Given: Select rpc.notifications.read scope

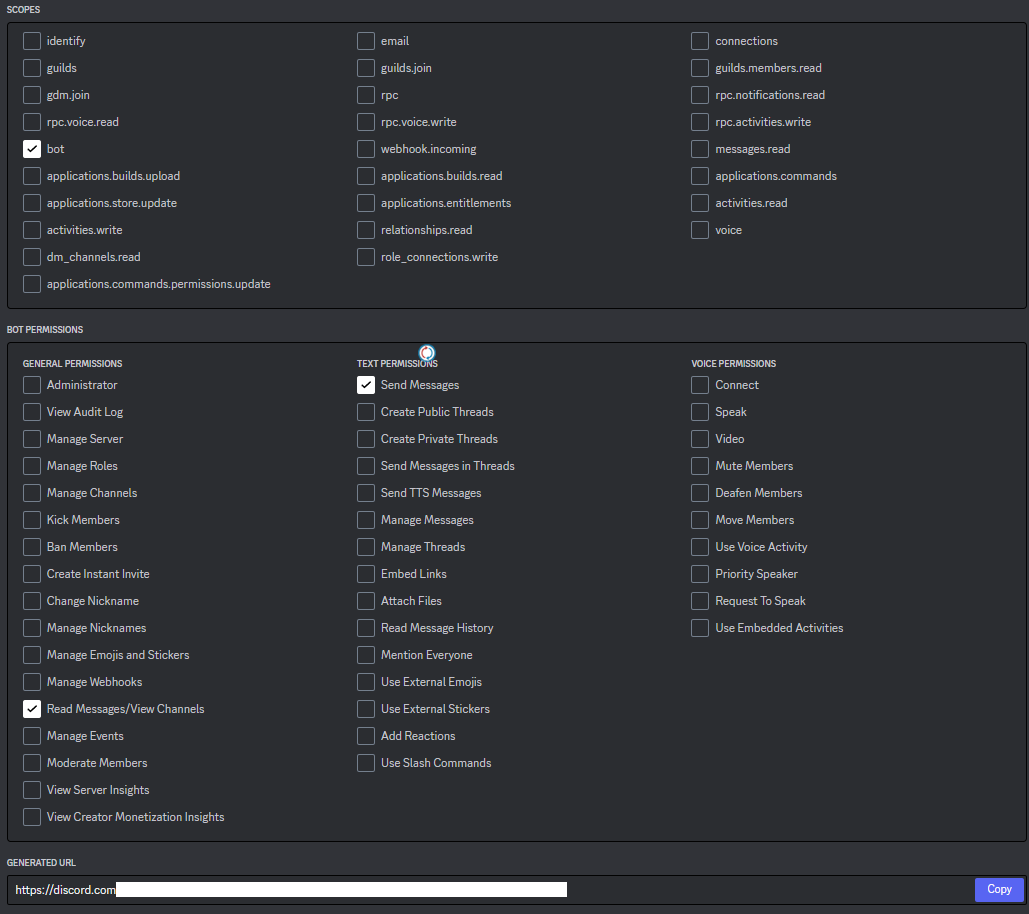Looking at the screenshot, I should point(700,94).
